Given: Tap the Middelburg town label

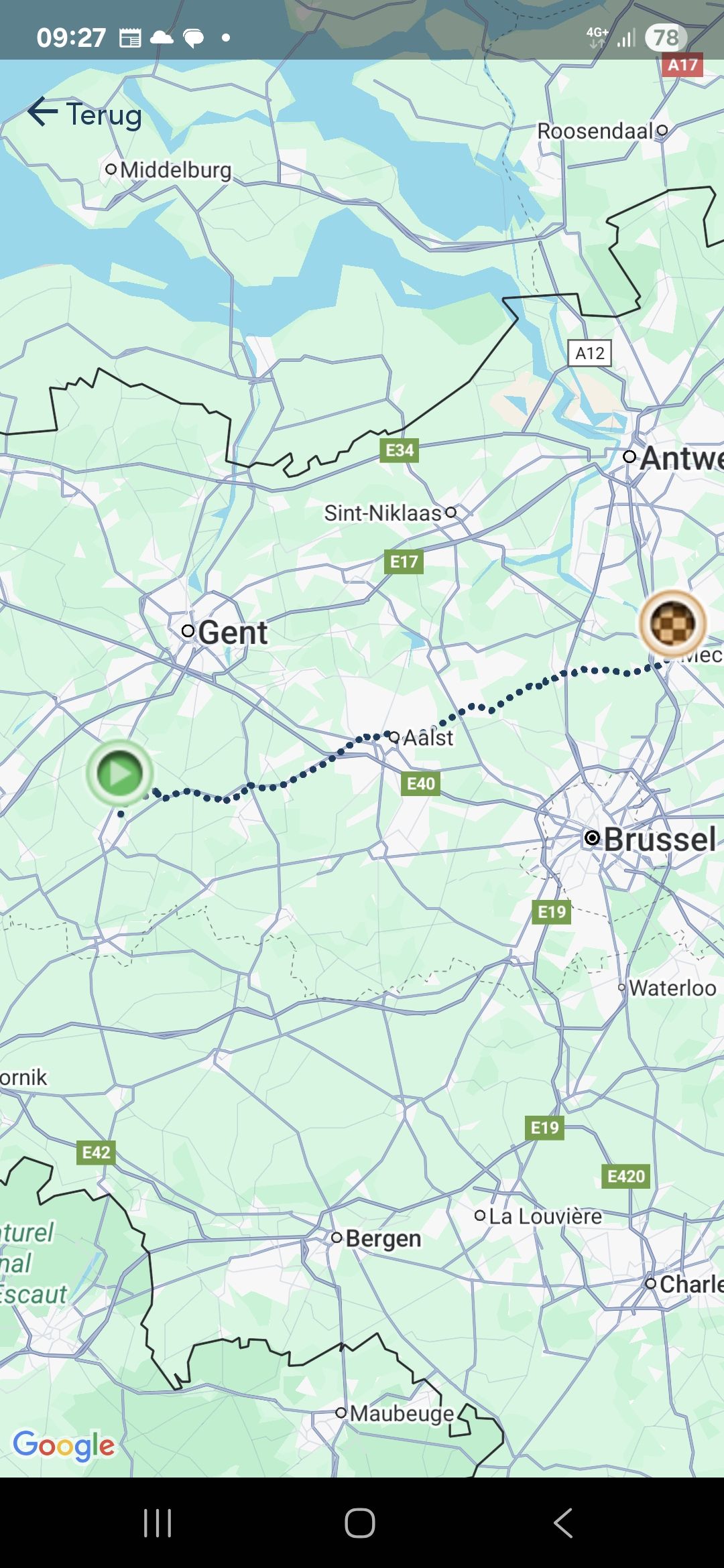Looking at the screenshot, I should click(x=176, y=170).
